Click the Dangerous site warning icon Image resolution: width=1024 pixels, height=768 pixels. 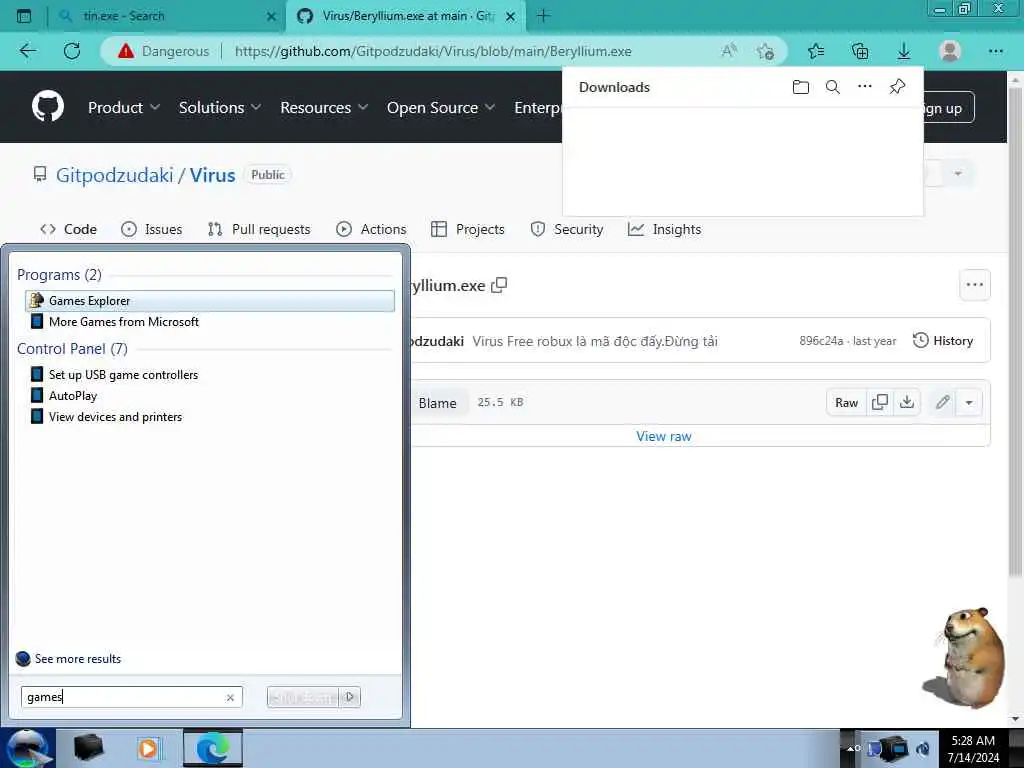[x=125, y=51]
